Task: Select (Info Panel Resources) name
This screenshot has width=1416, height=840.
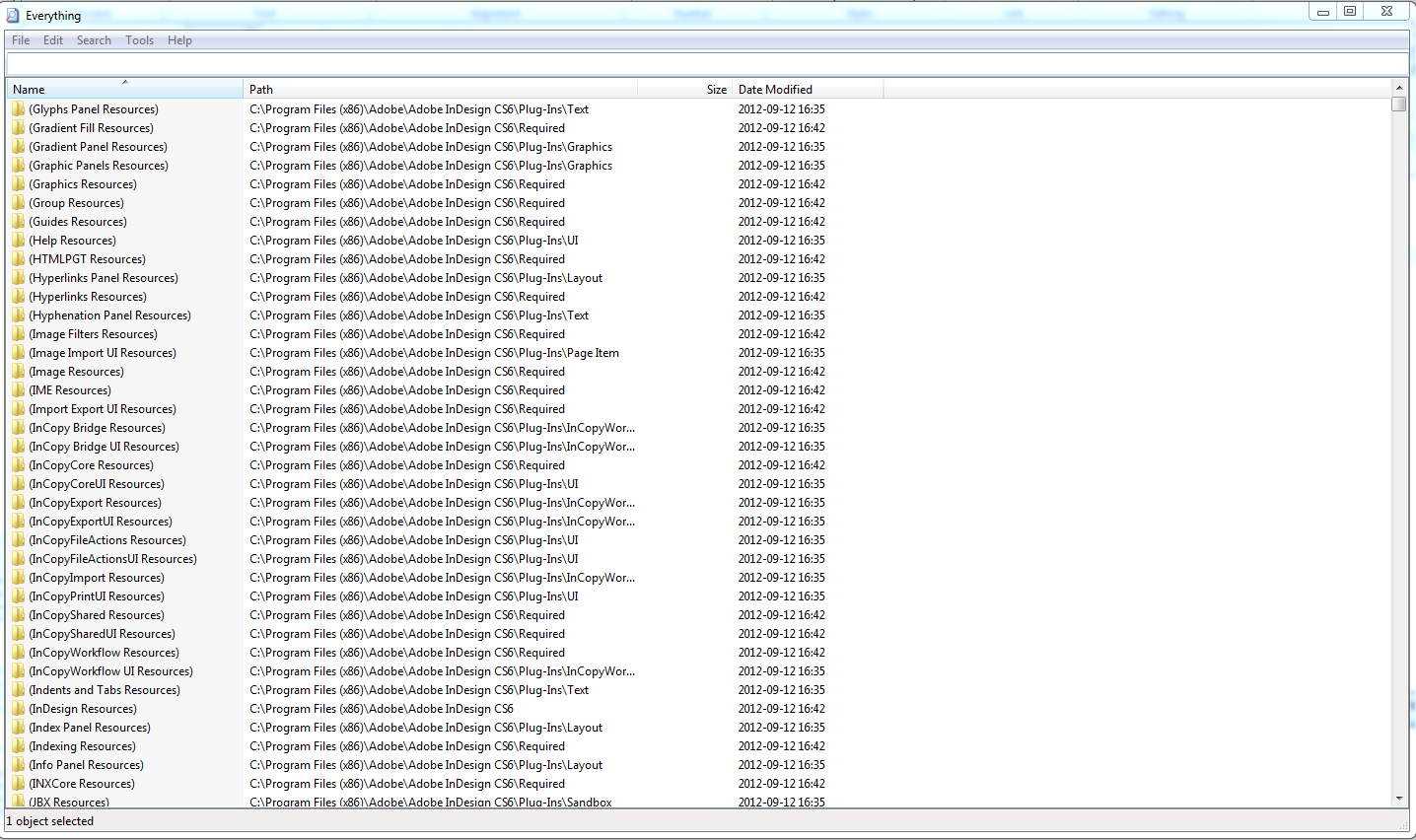Action: pos(86,765)
